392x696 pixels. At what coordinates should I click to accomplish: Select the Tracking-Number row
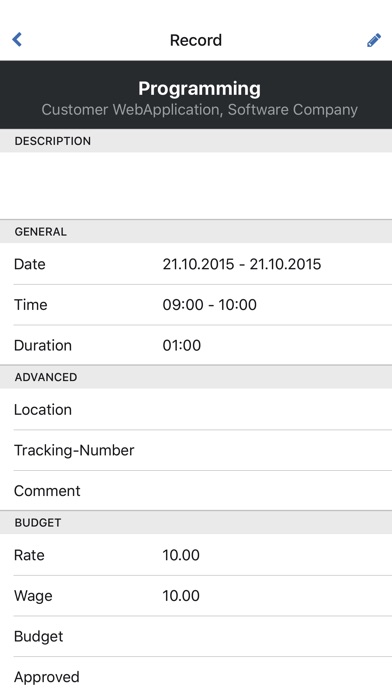[x=196, y=450]
